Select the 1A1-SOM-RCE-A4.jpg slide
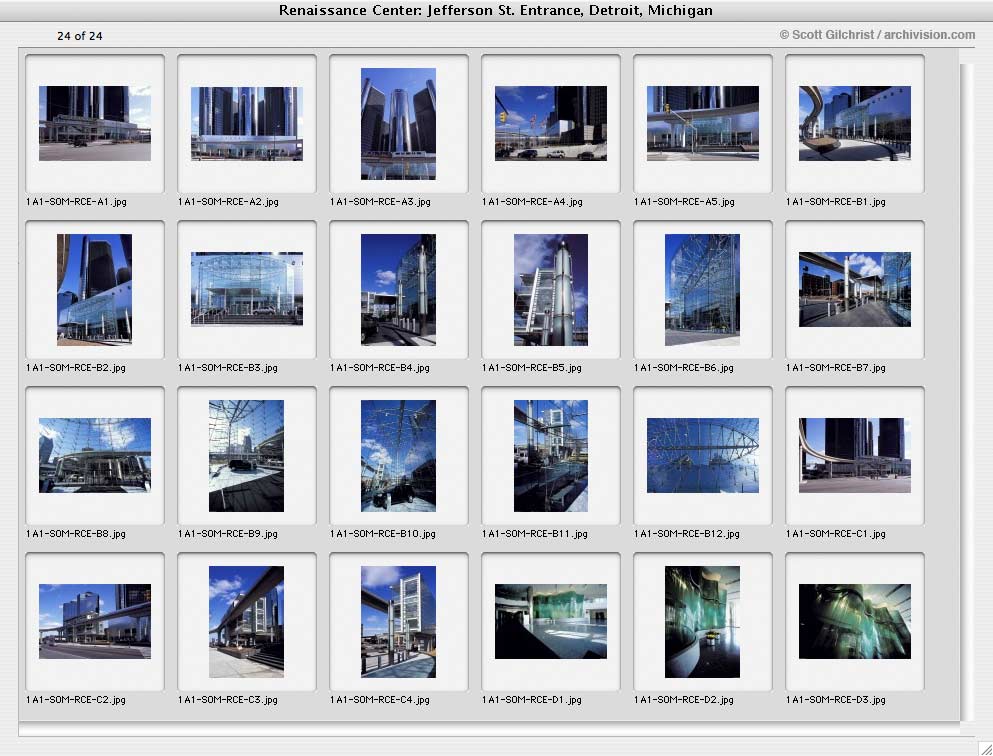Viewport: 993px width, 756px height. click(x=551, y=123)
